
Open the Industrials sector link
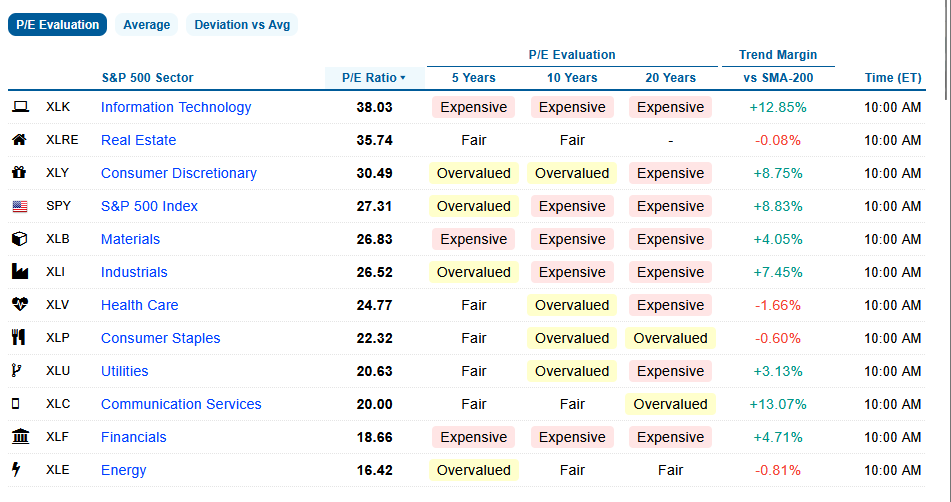(134, 272)
